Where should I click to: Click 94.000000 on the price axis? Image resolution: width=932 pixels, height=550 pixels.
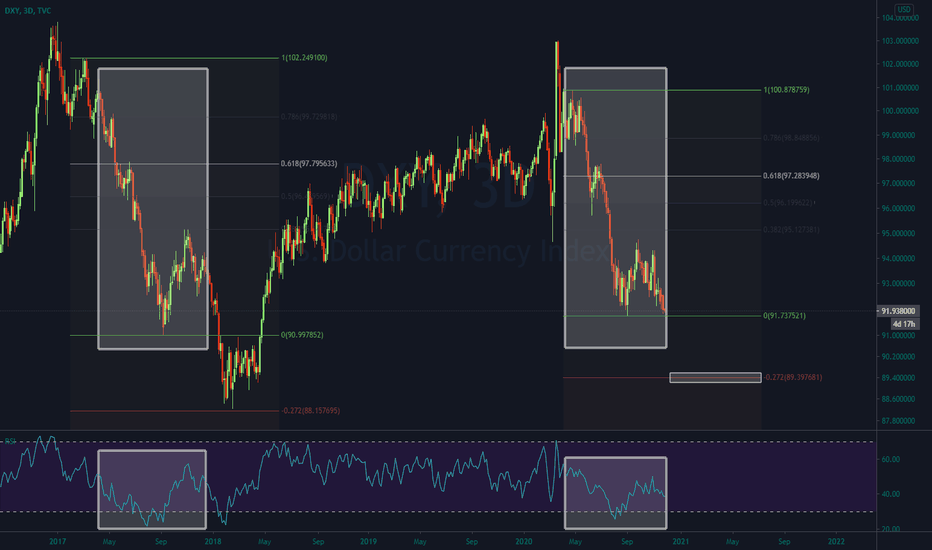[898, 259]
